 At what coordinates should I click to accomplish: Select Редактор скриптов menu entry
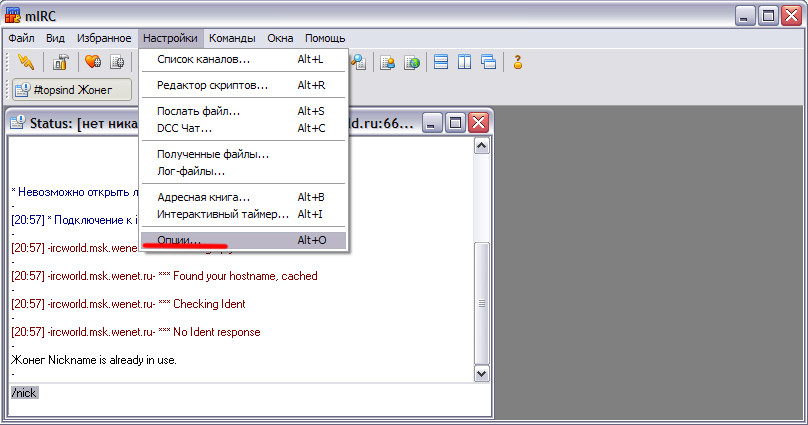click(x=243, y=85)
